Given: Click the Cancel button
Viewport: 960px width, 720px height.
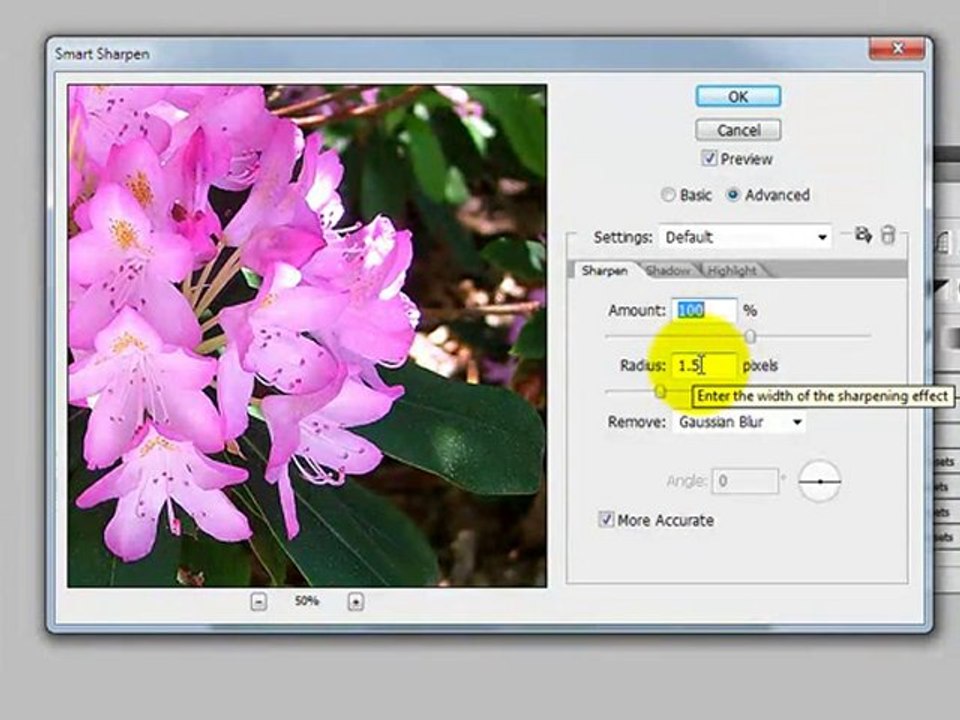Looking at the screenshot, I should pyautogui.click(x=738, y=130).
